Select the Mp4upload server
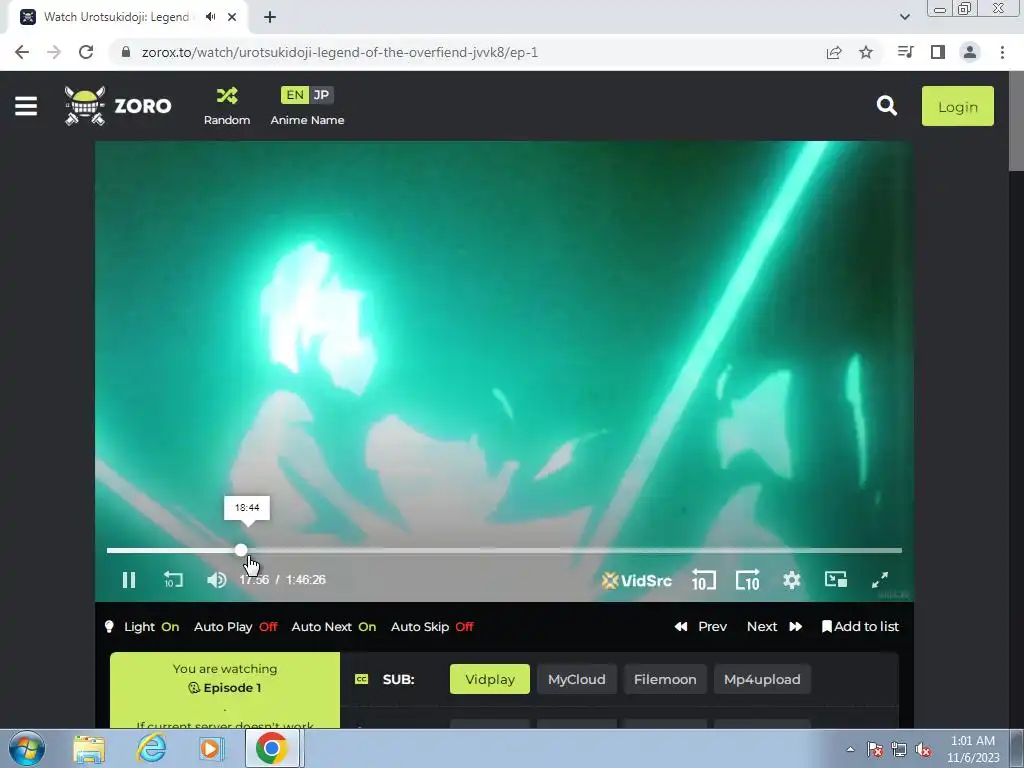The height and width of the screenshot is (768, 1024). pos(762,679)
